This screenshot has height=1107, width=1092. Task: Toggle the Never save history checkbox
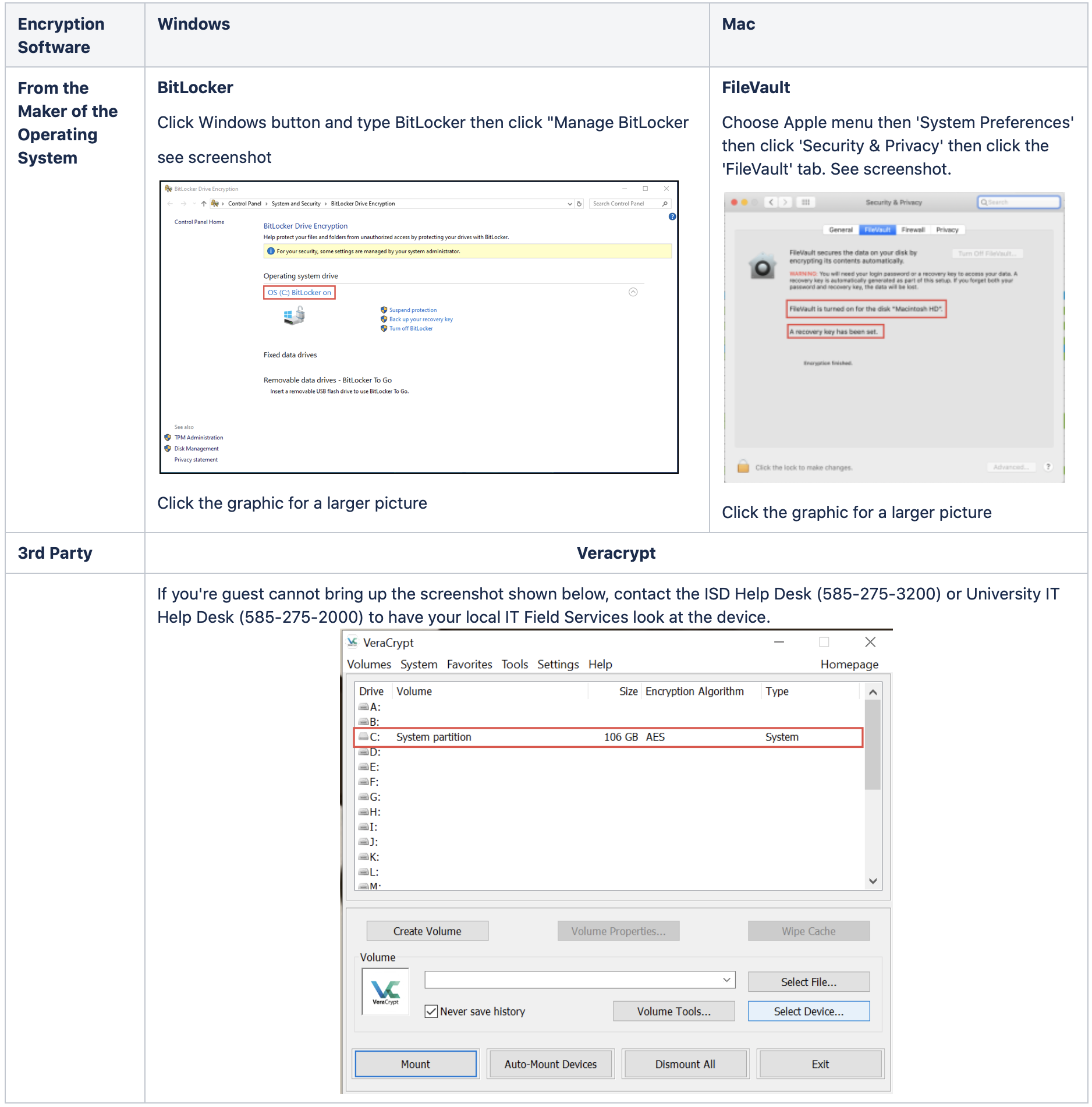pos(431,1012)
